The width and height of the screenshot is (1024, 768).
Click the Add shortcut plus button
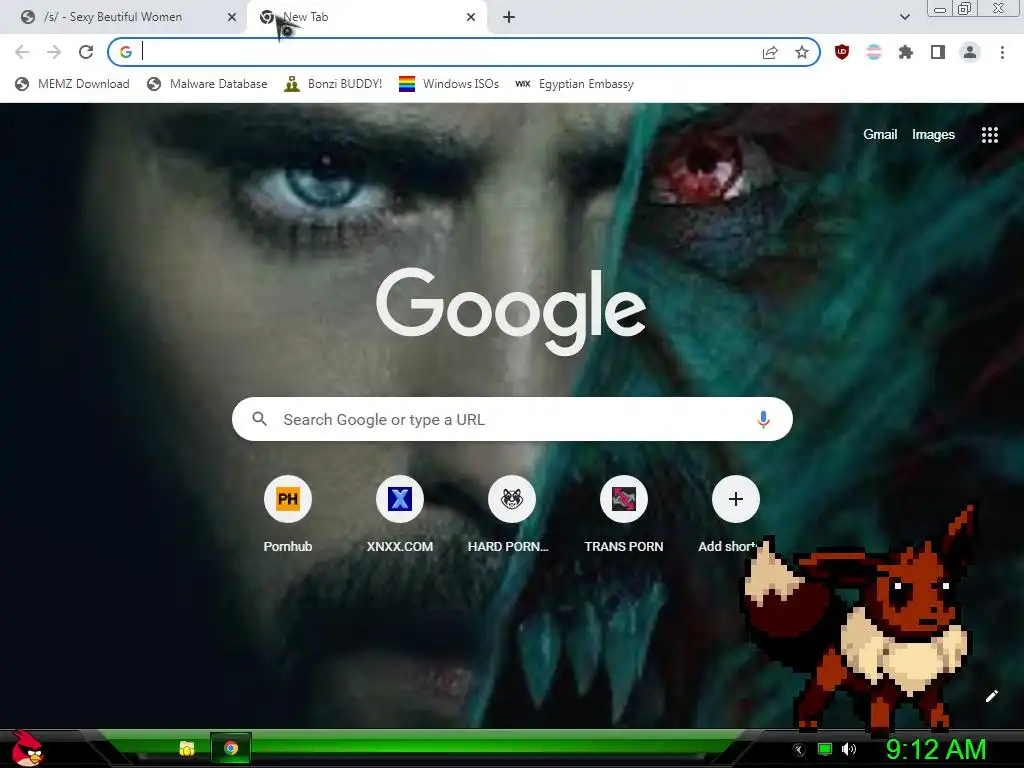tap(735, 499)
